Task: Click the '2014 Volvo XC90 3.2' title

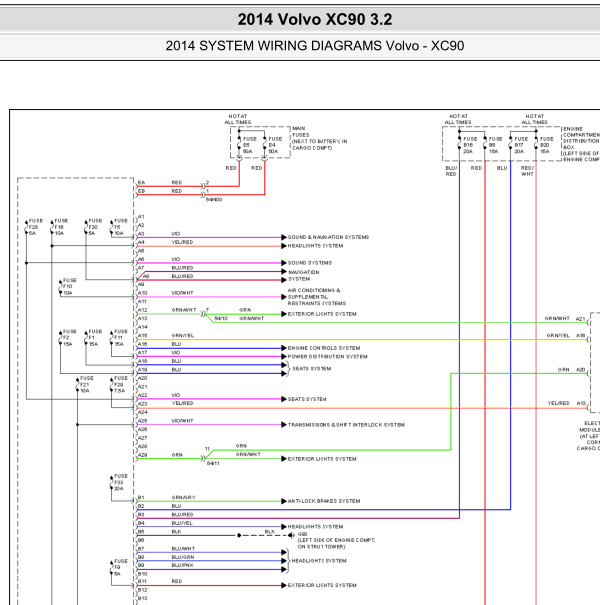Action: (x=315, y=19)
